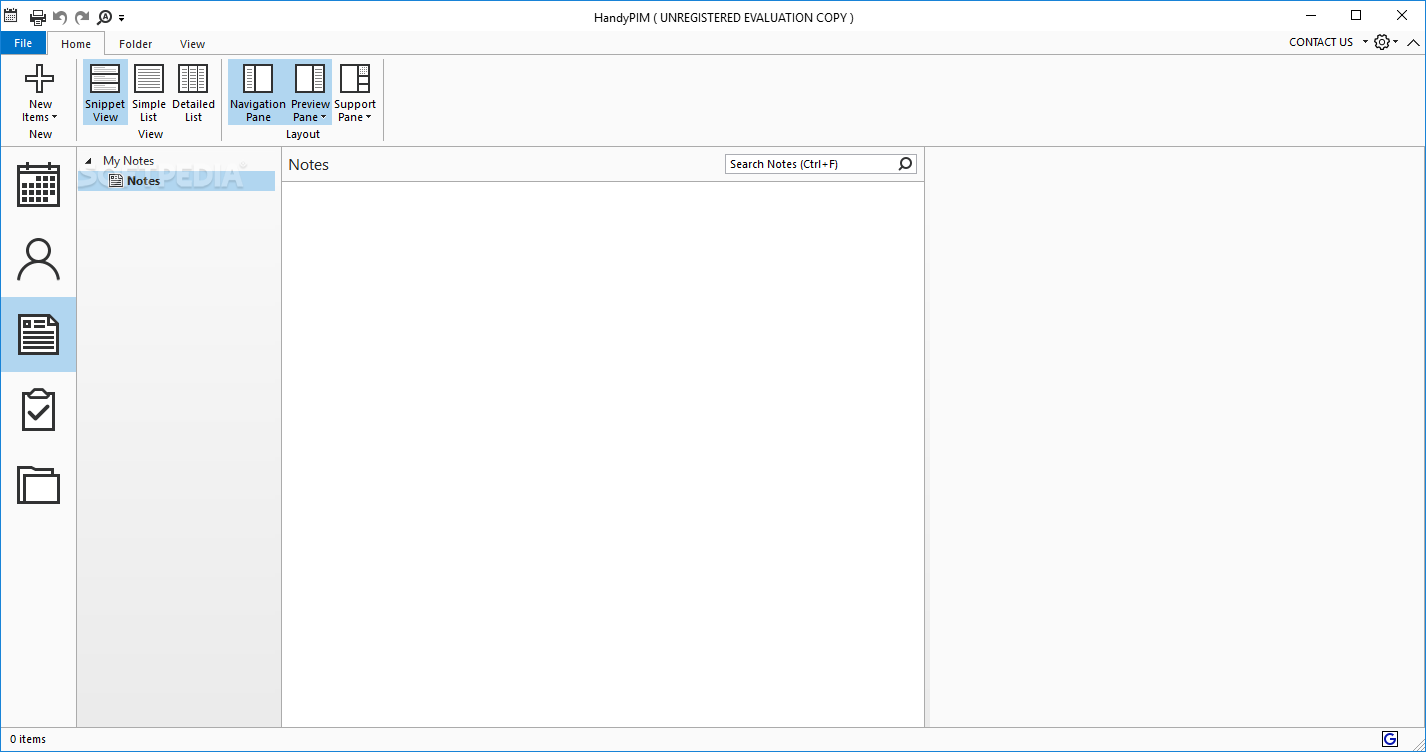This screenshot has width=1426, height=752.
Task: Open the settings gear menu
Action: 1386,42
